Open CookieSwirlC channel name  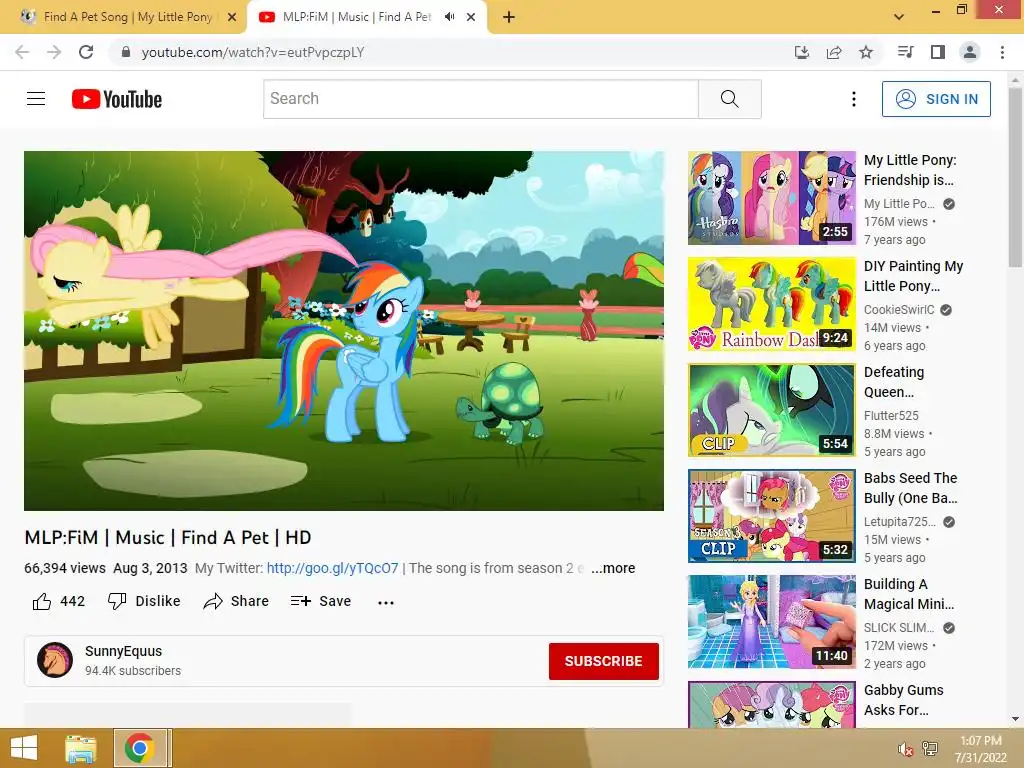[899, 310]
